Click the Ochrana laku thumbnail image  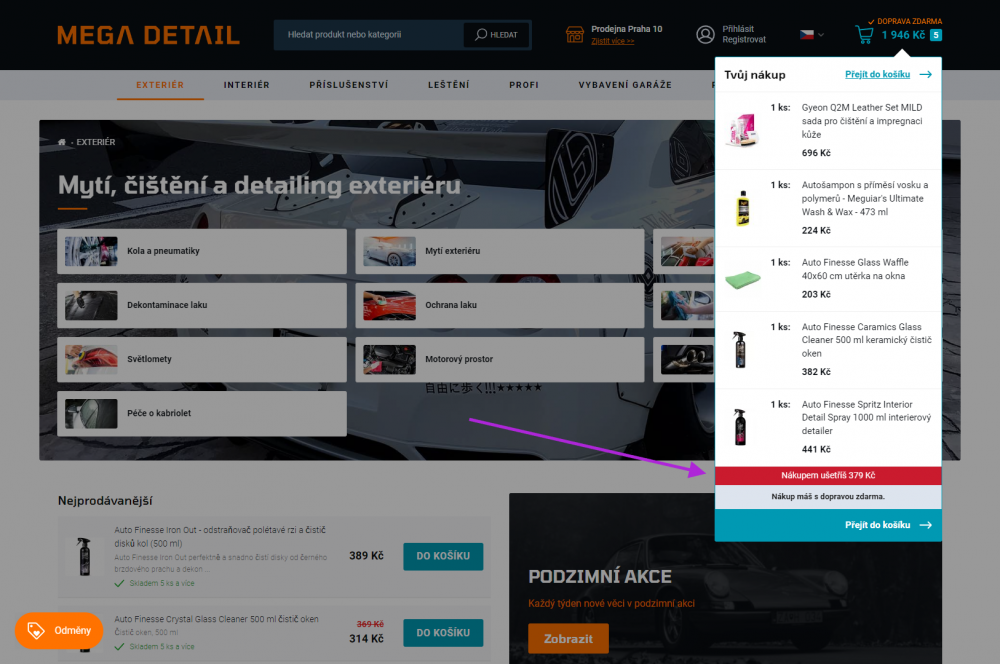coord(390,306)
